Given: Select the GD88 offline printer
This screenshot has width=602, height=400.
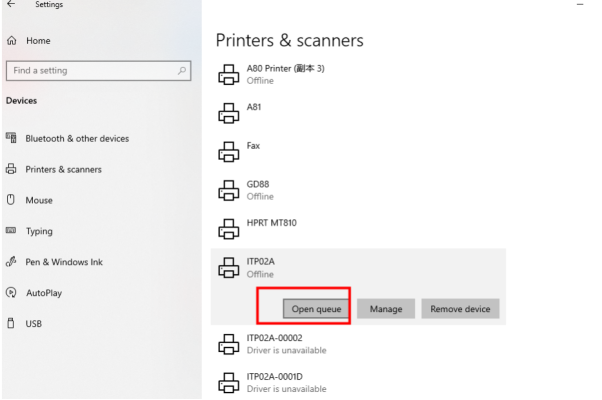Looking at the screenshot, I should pos(358,190).
